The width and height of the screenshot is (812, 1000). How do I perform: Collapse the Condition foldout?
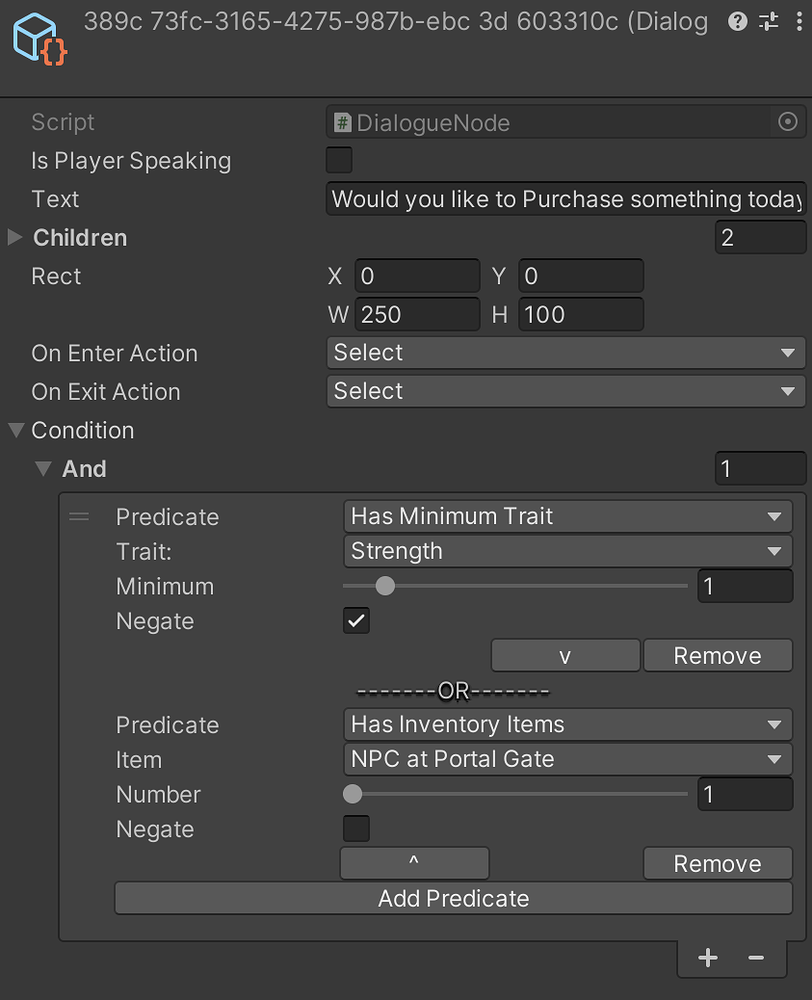pyautogui.click(x=17, y=430)
